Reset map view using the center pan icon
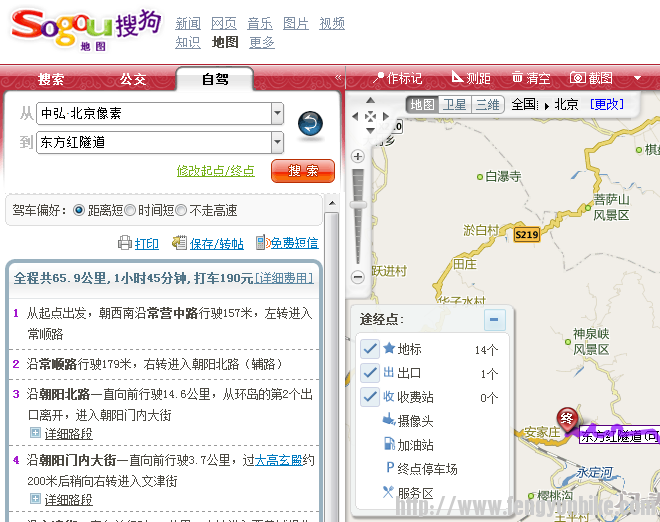Viewport: 660px width, 522px height. pos(370,116)
